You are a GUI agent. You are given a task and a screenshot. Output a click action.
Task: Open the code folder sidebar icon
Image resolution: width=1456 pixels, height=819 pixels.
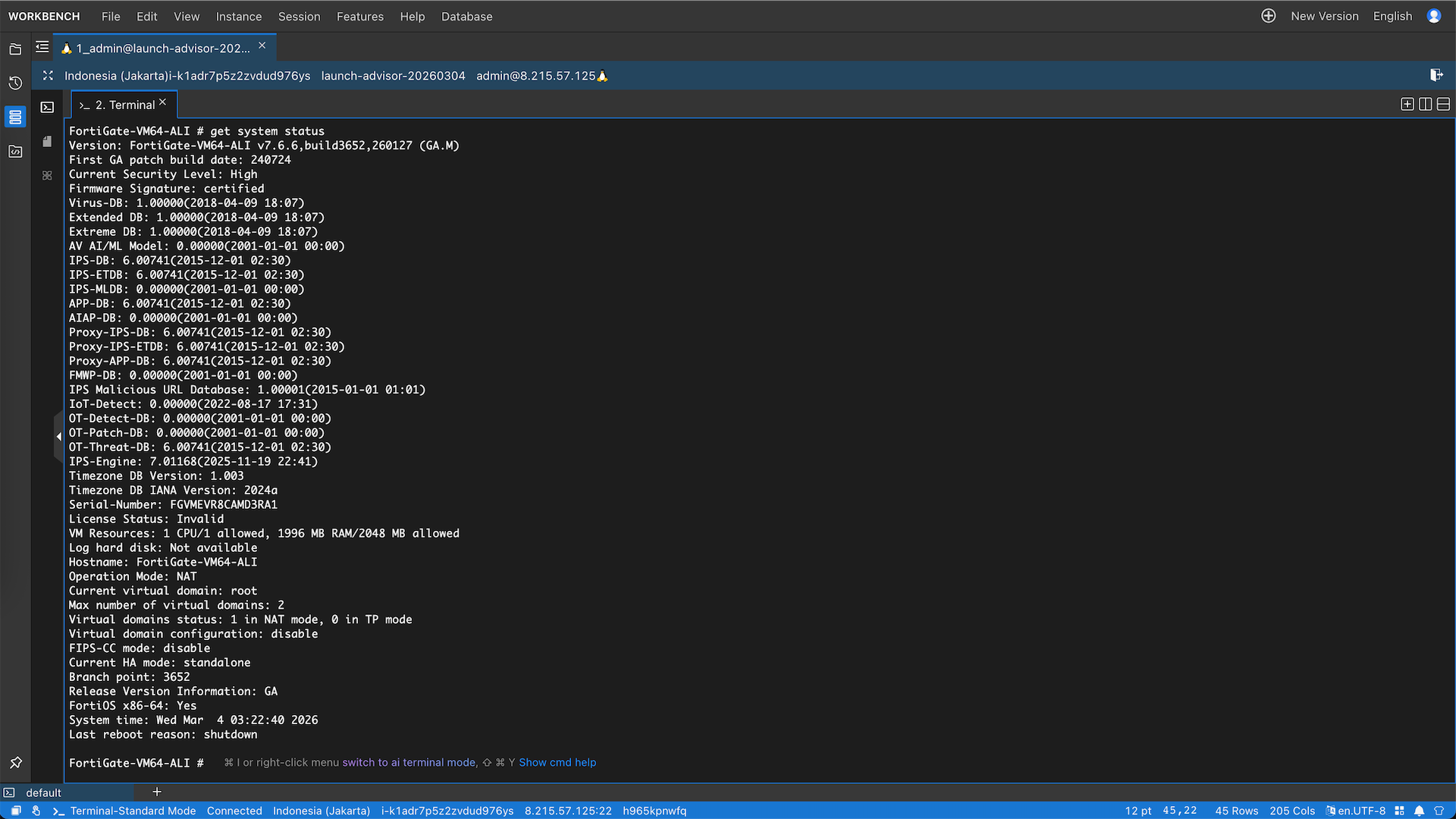coord(15,152)
